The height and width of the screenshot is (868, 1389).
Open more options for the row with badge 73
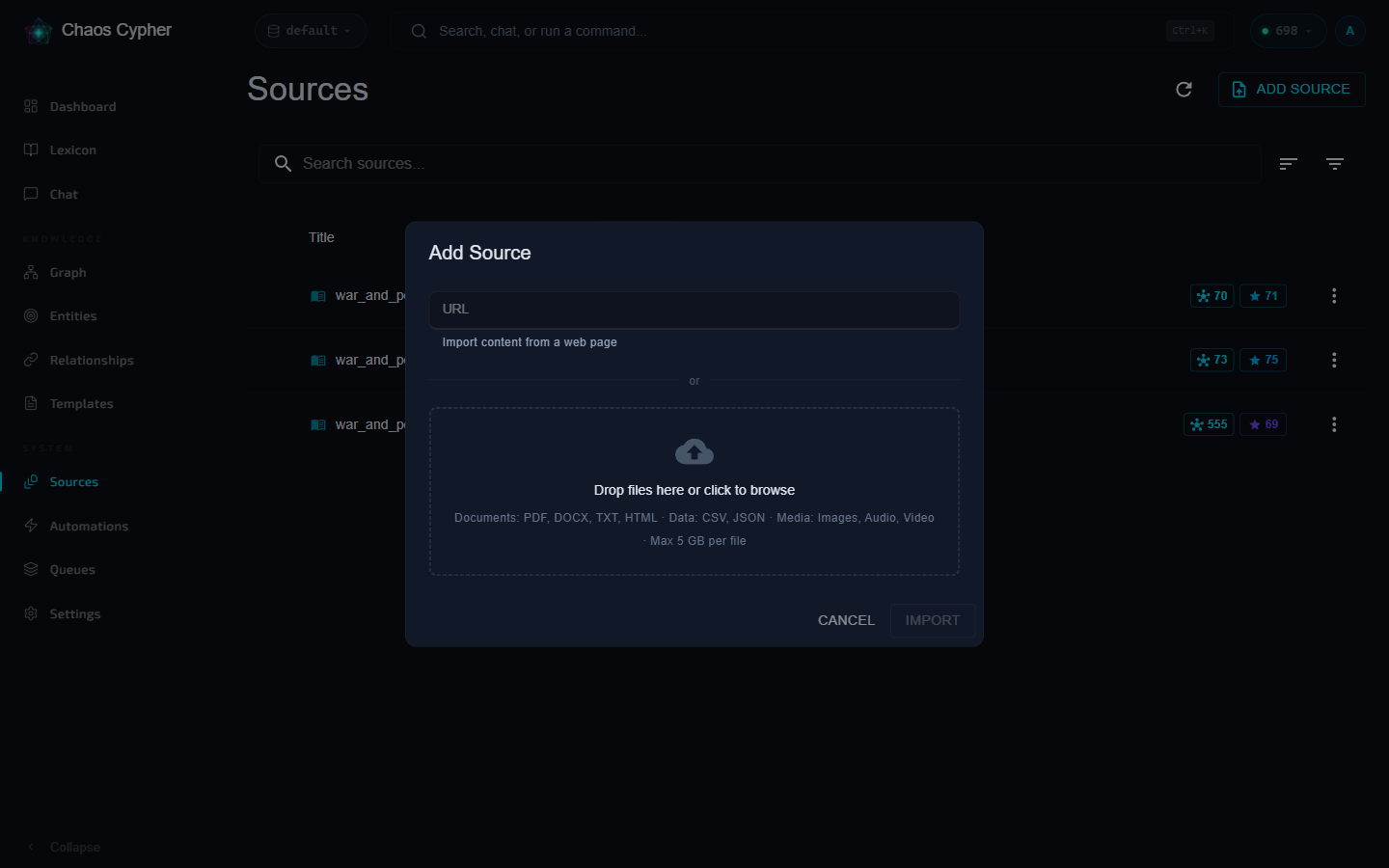(x=1334, y=360)
